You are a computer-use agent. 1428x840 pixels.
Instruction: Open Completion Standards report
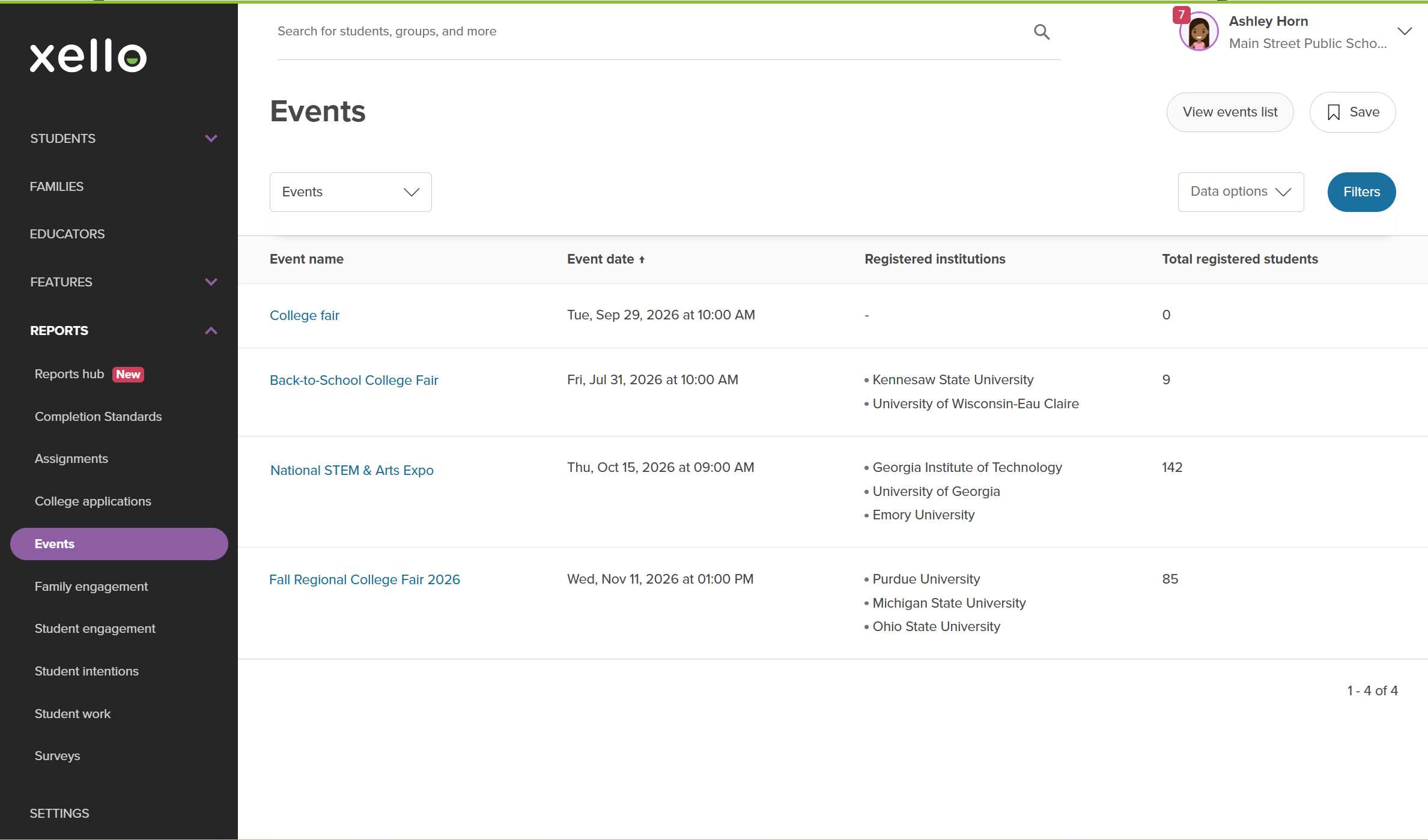(x=98, y=417)
